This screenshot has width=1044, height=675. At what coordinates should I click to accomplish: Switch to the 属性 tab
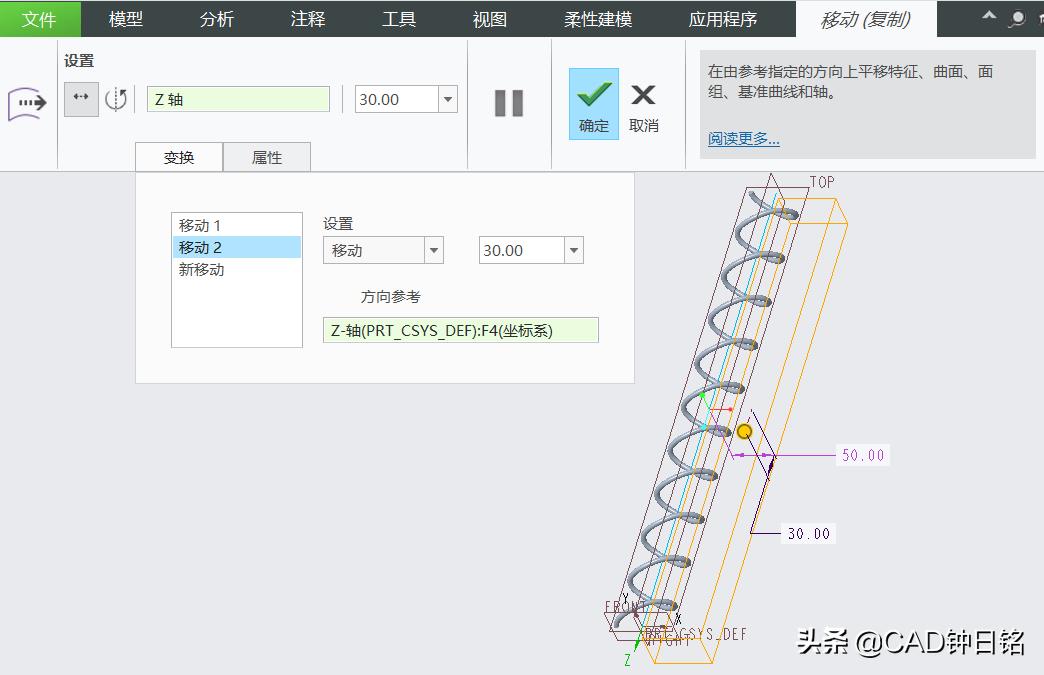[267, 157]
